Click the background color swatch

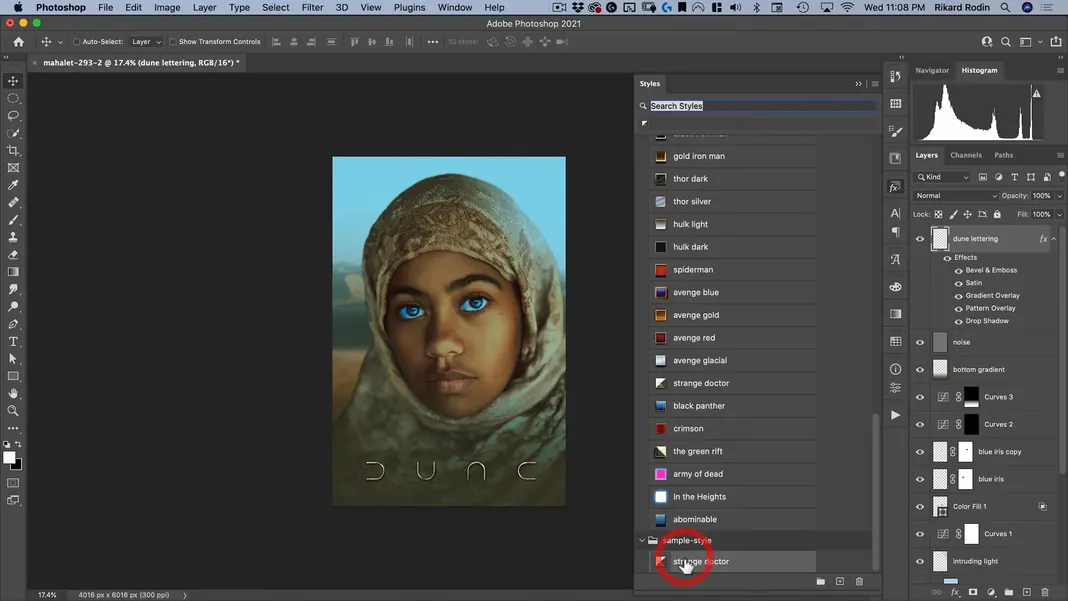[x=18, y=466]
